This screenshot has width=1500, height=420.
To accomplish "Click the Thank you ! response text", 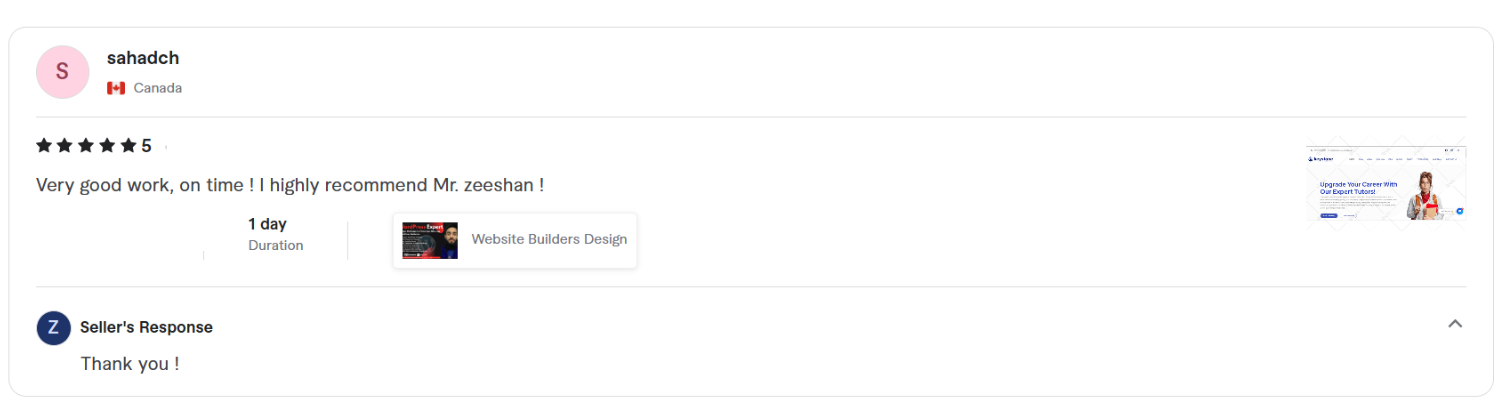I will click(x=130, y=364).
